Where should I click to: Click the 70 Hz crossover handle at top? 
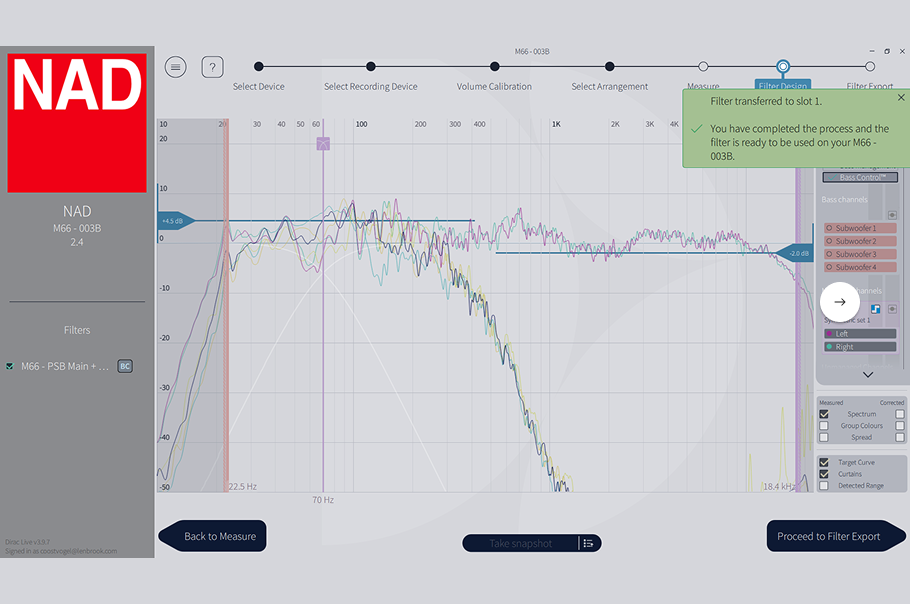coord(323,144)
